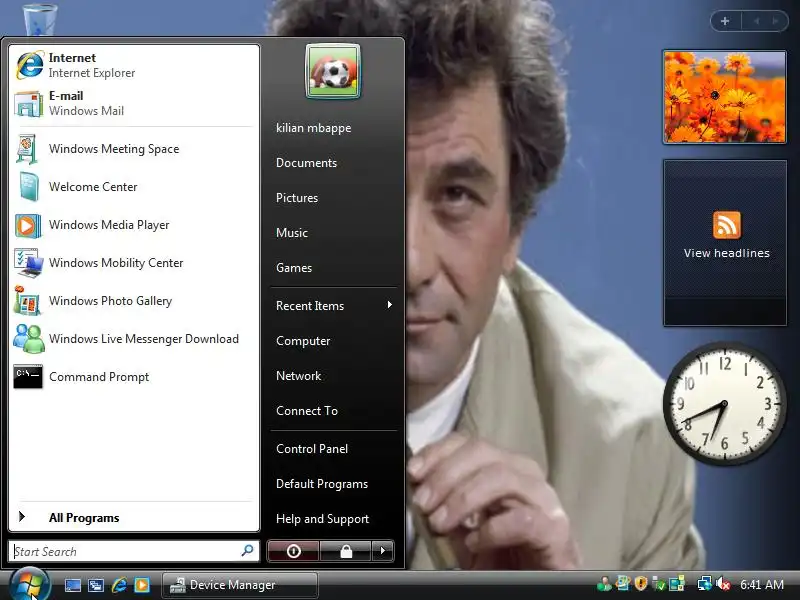This screenshot has height=600, width=800.
Task: Click the network connection tray icon
Action: (705, 584)
